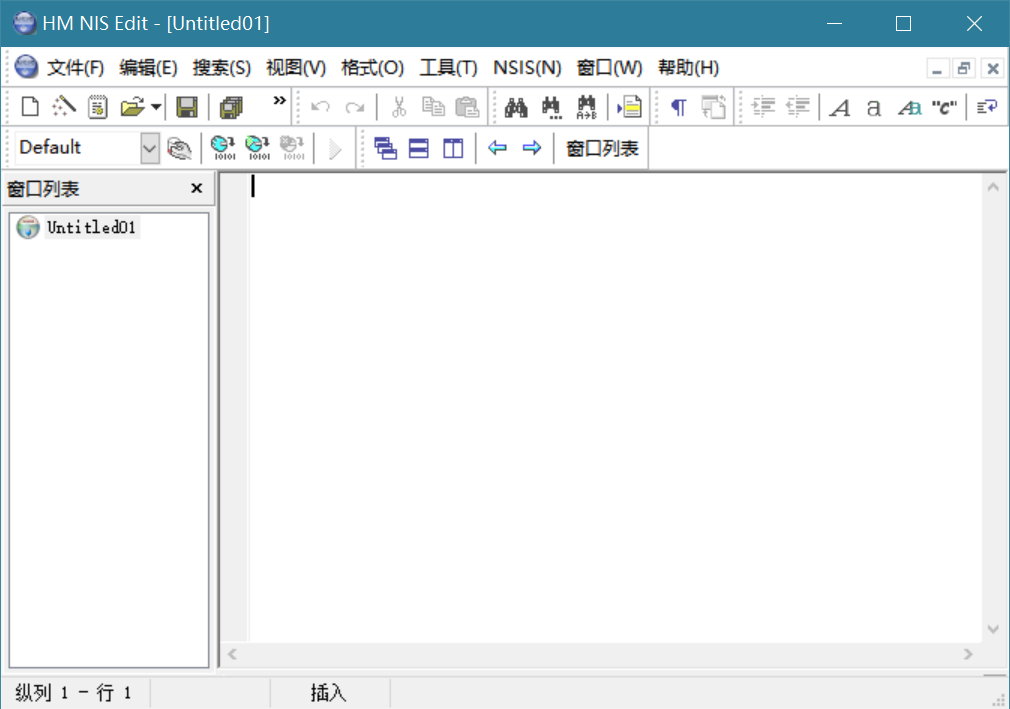Image resolution: width=1010 pixels, height=709 pixels.
Task: Click the Find binoculars icon
Action: coord(516,107)
